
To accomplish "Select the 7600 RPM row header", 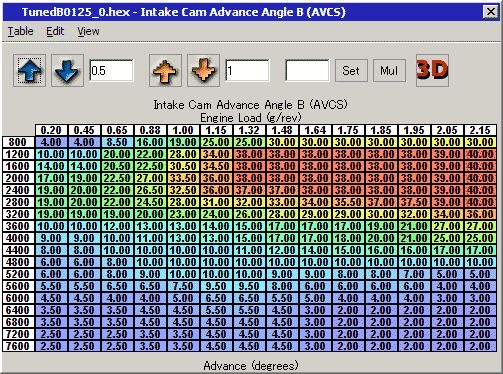I will click(18, 346).
